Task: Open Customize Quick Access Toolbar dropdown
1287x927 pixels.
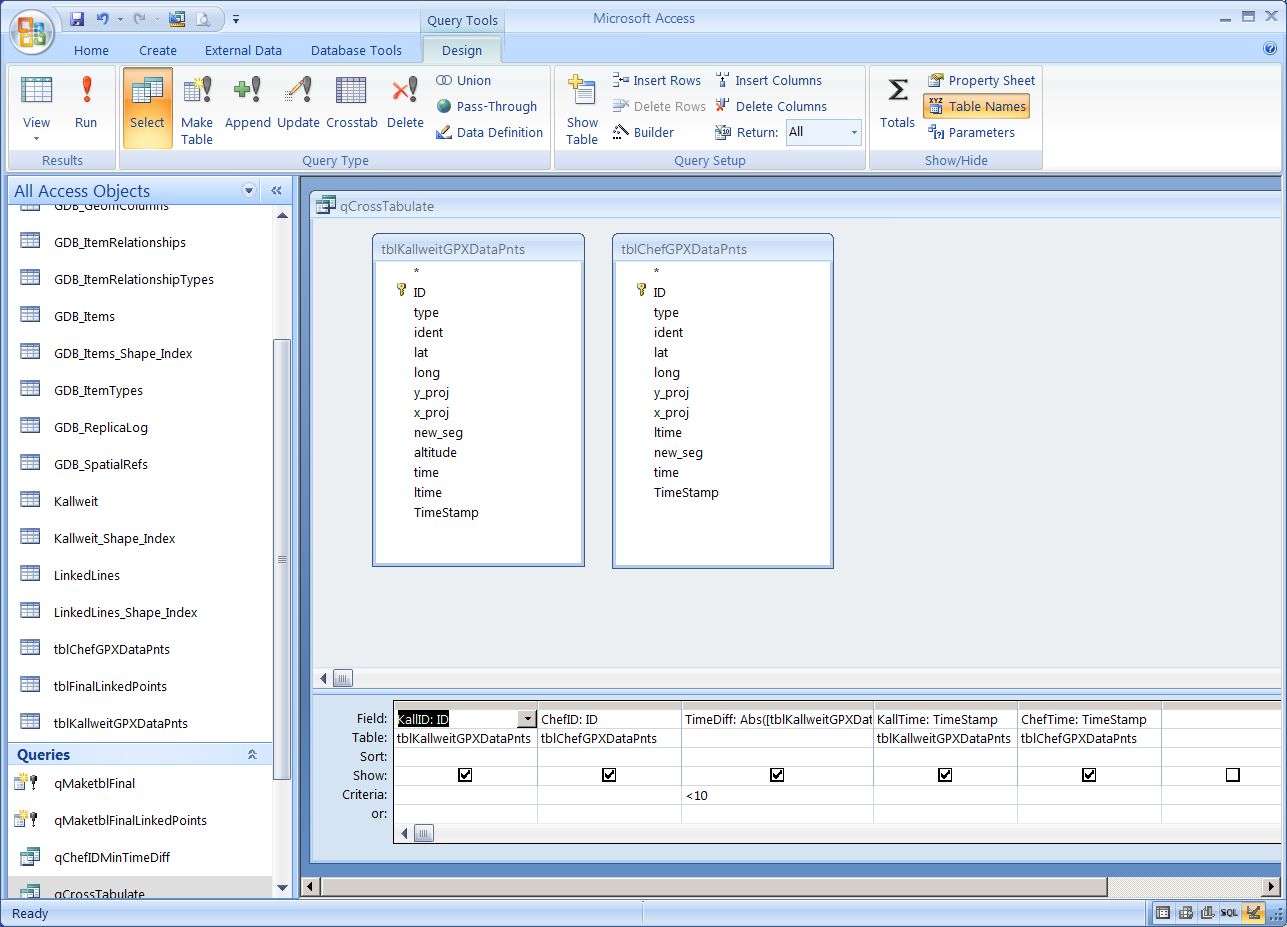Action: (x=236, y=19)
